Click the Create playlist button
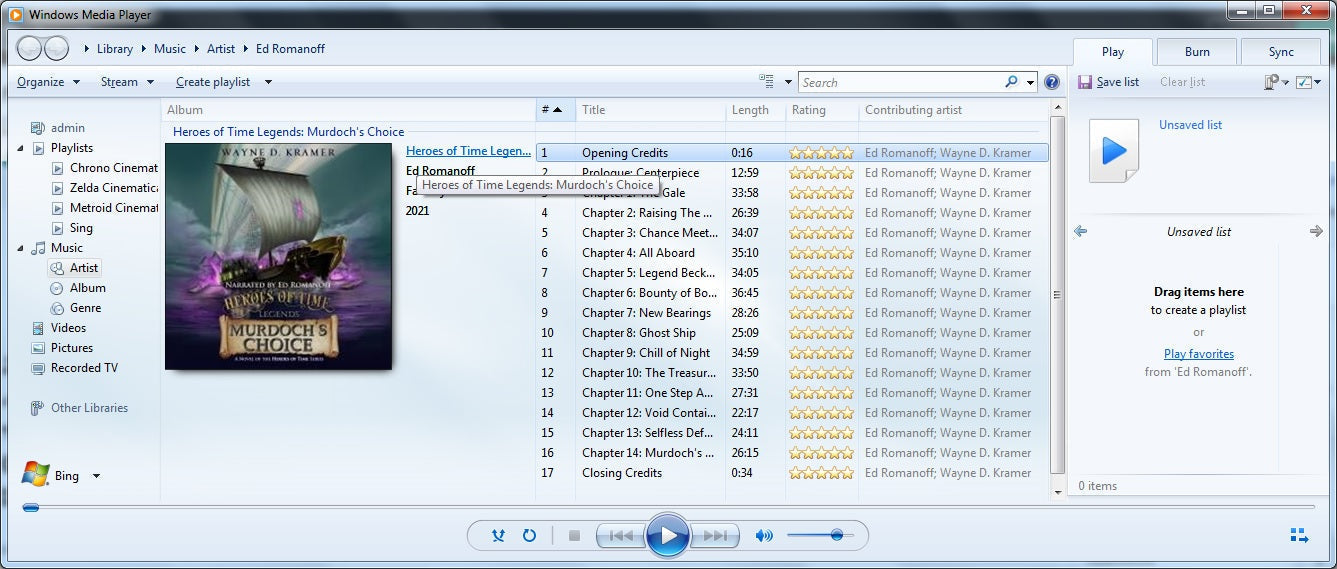 coord(213,82)
